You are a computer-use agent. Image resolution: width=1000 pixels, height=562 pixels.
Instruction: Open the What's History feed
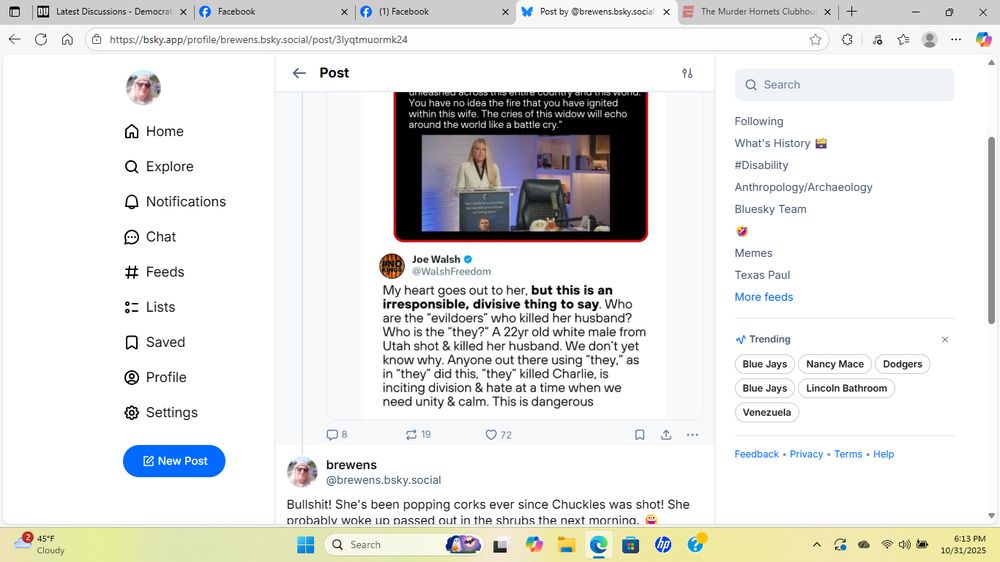coord(781,144)
